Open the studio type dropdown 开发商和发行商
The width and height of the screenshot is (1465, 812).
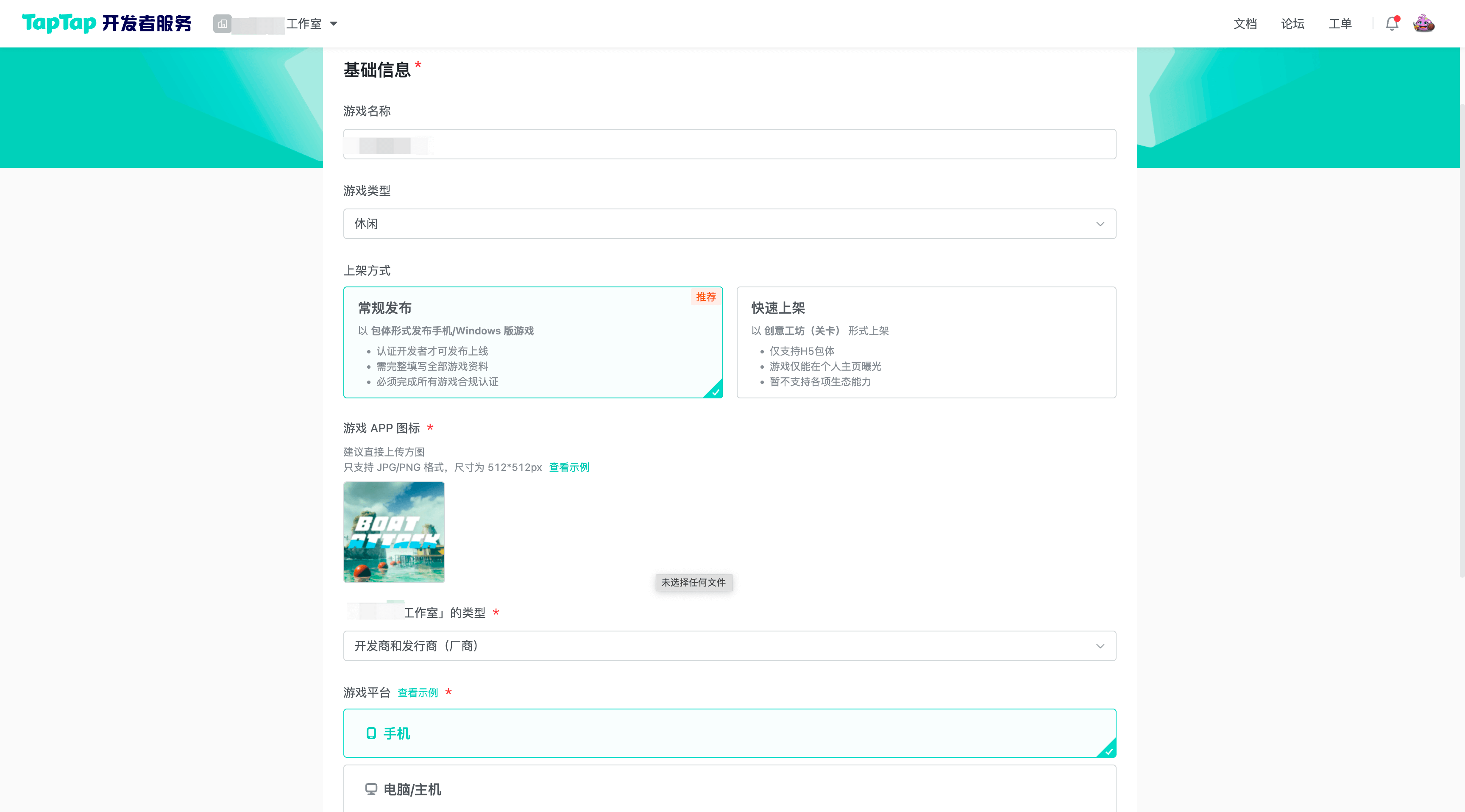(729, 646)
